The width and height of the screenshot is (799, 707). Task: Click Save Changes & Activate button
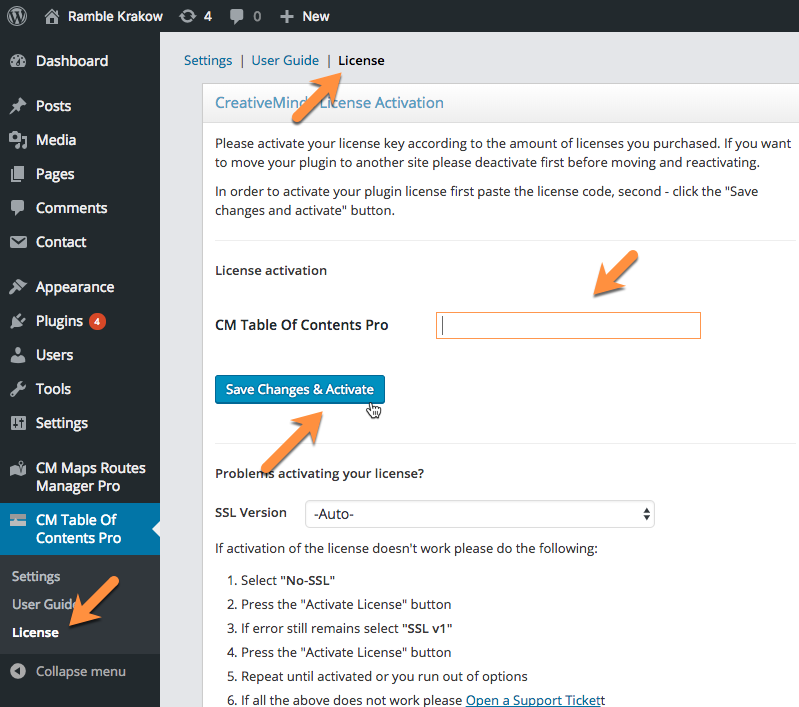click(x=300, y=389)
